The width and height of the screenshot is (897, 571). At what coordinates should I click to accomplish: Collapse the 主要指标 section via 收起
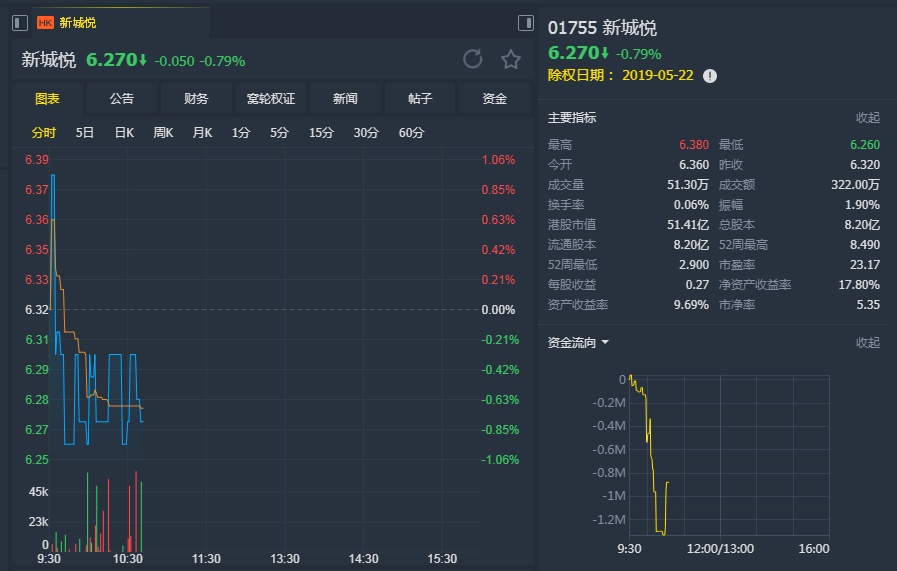point(867,118)
